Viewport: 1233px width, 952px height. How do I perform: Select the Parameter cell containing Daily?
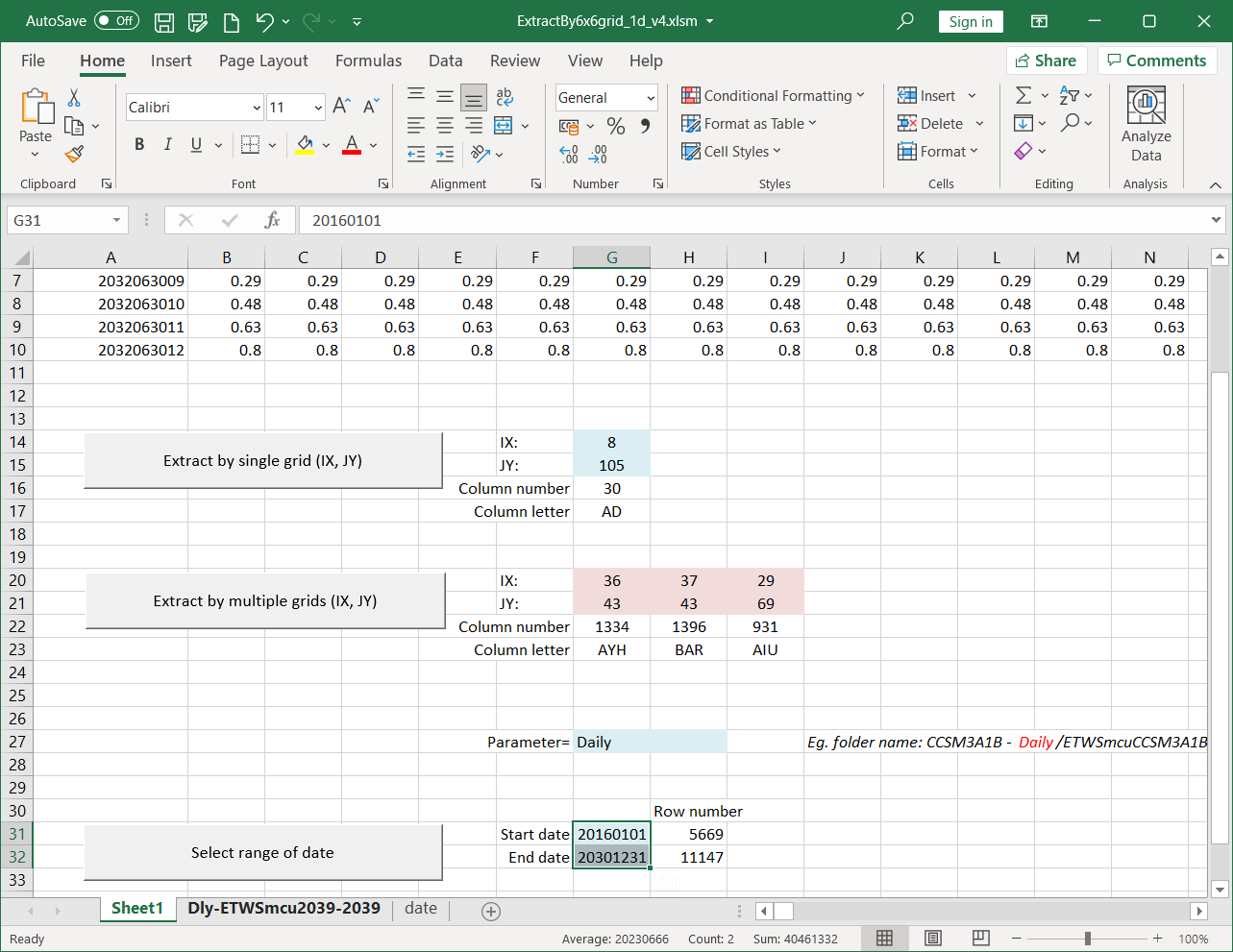click(x=650, y=742)
